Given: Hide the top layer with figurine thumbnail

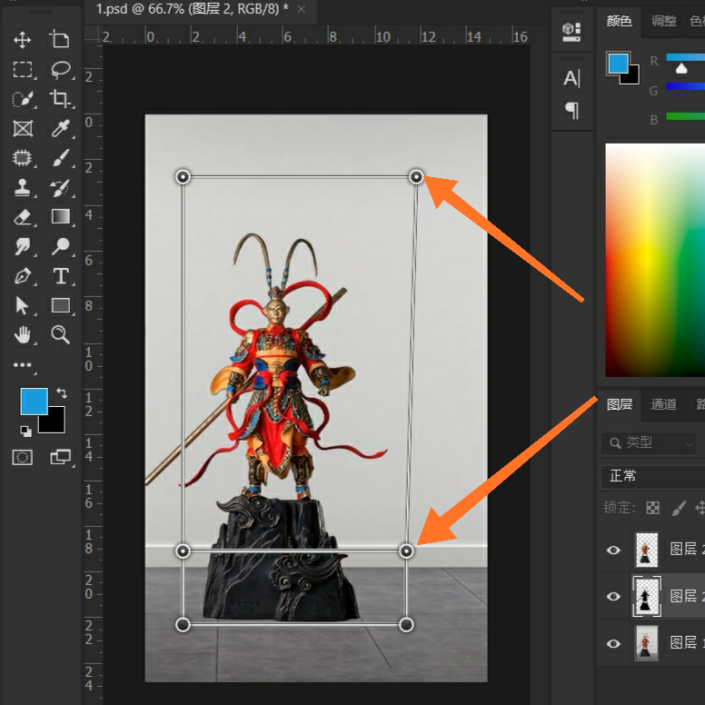Looking at the screenshot, I should (613, 550).
